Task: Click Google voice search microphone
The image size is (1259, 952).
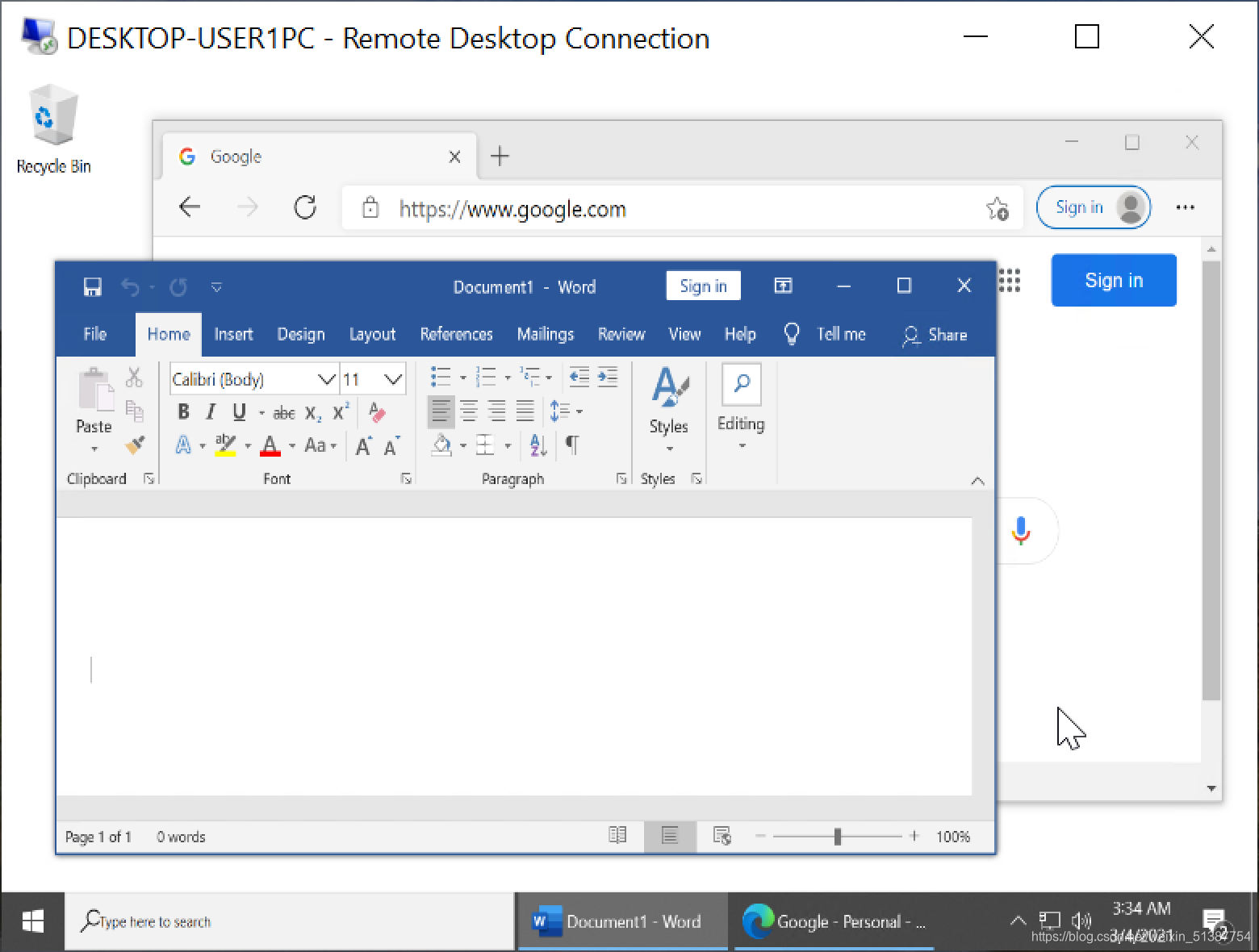Action: click(1021, 531)
